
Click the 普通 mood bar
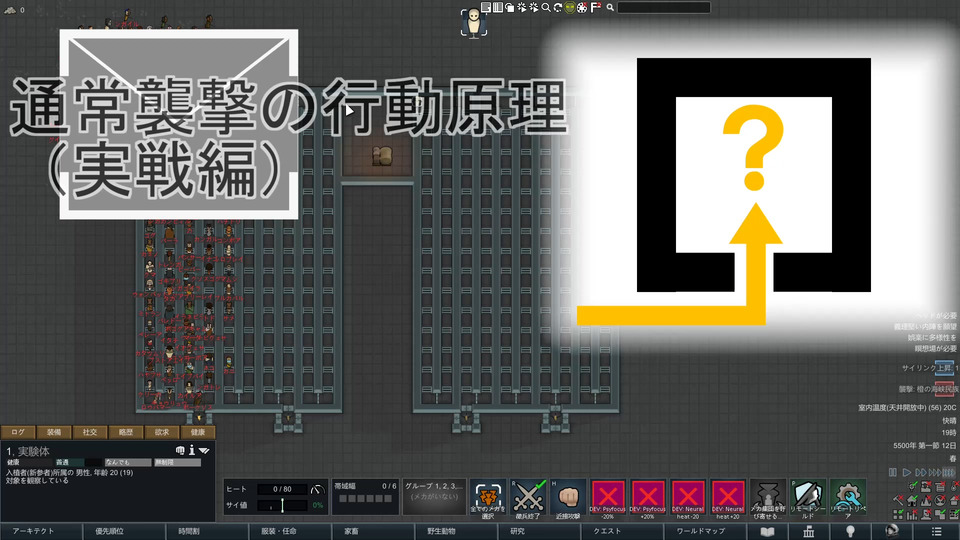pos(78,462)
